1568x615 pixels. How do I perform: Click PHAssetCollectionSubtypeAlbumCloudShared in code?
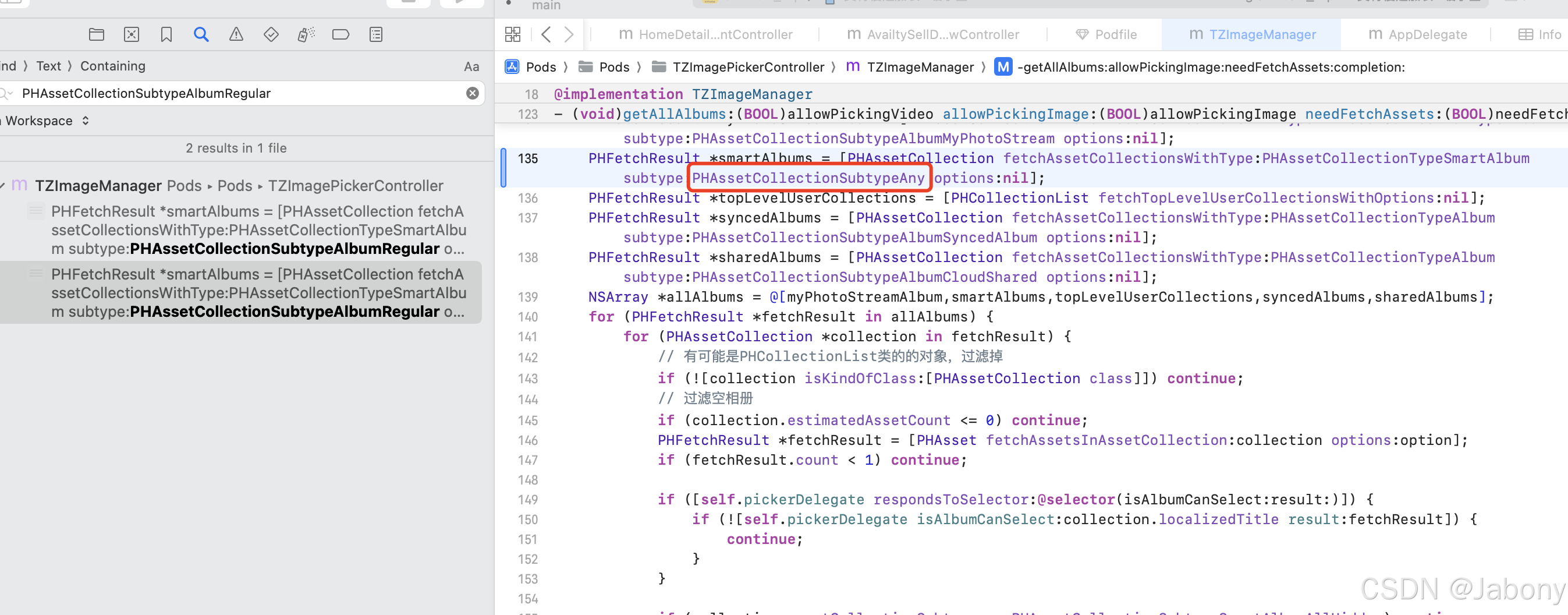864,277
